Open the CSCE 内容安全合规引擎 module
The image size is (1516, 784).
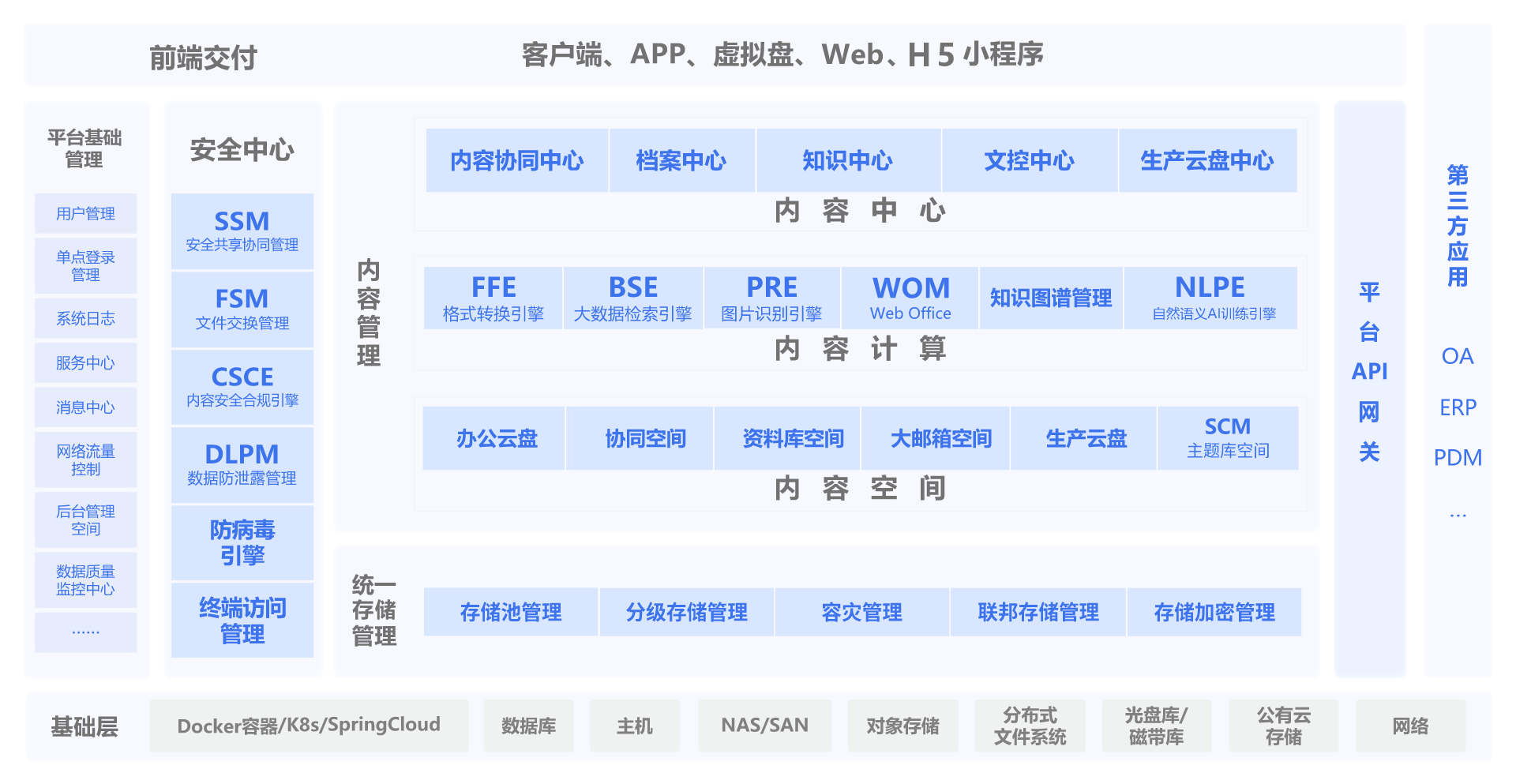click(242, 387)
